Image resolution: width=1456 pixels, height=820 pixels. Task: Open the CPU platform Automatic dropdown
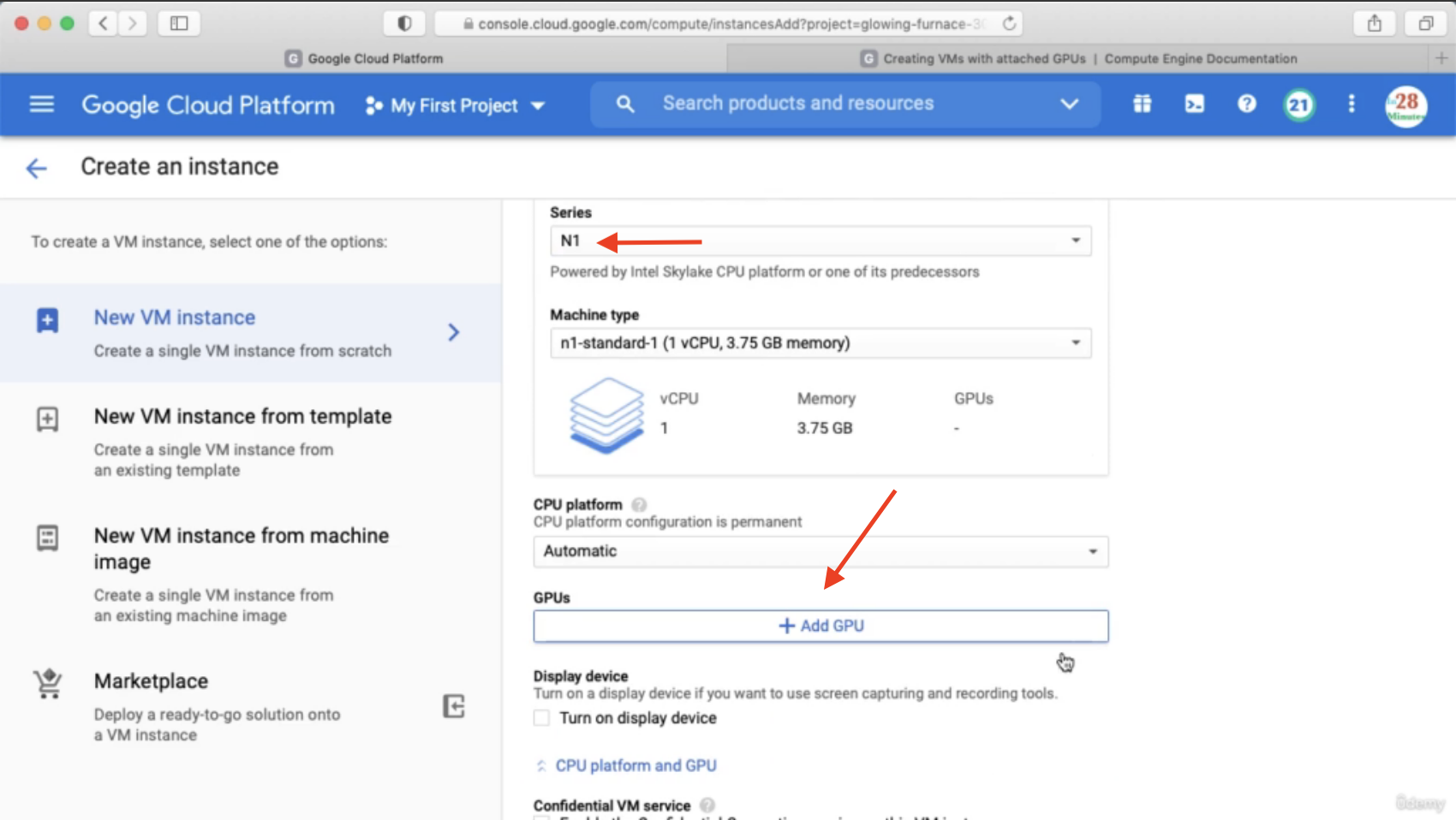[x=820, y=551]
